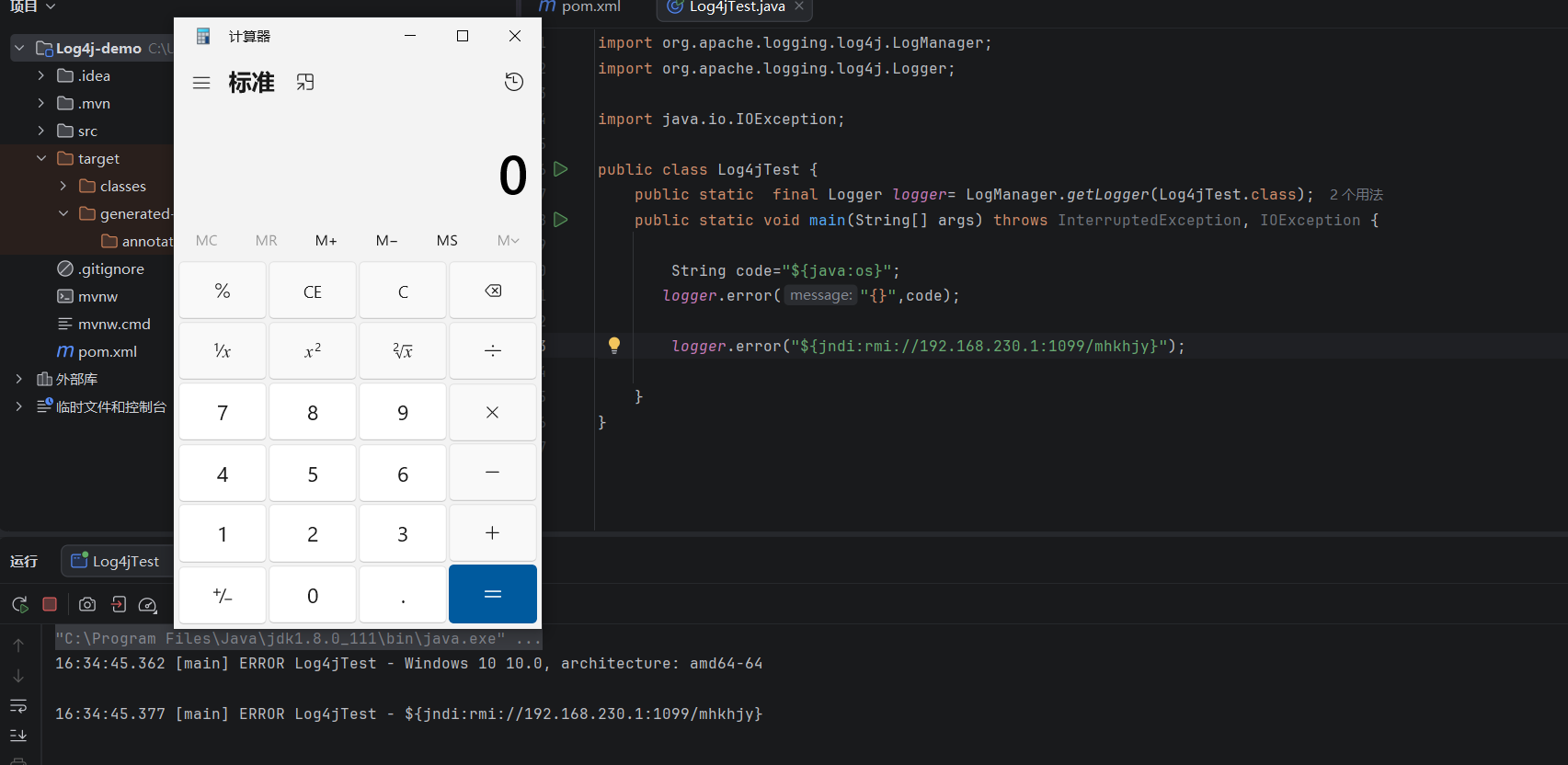Click the x squared key
1568x765 pixels.
(x=313, y=350)
